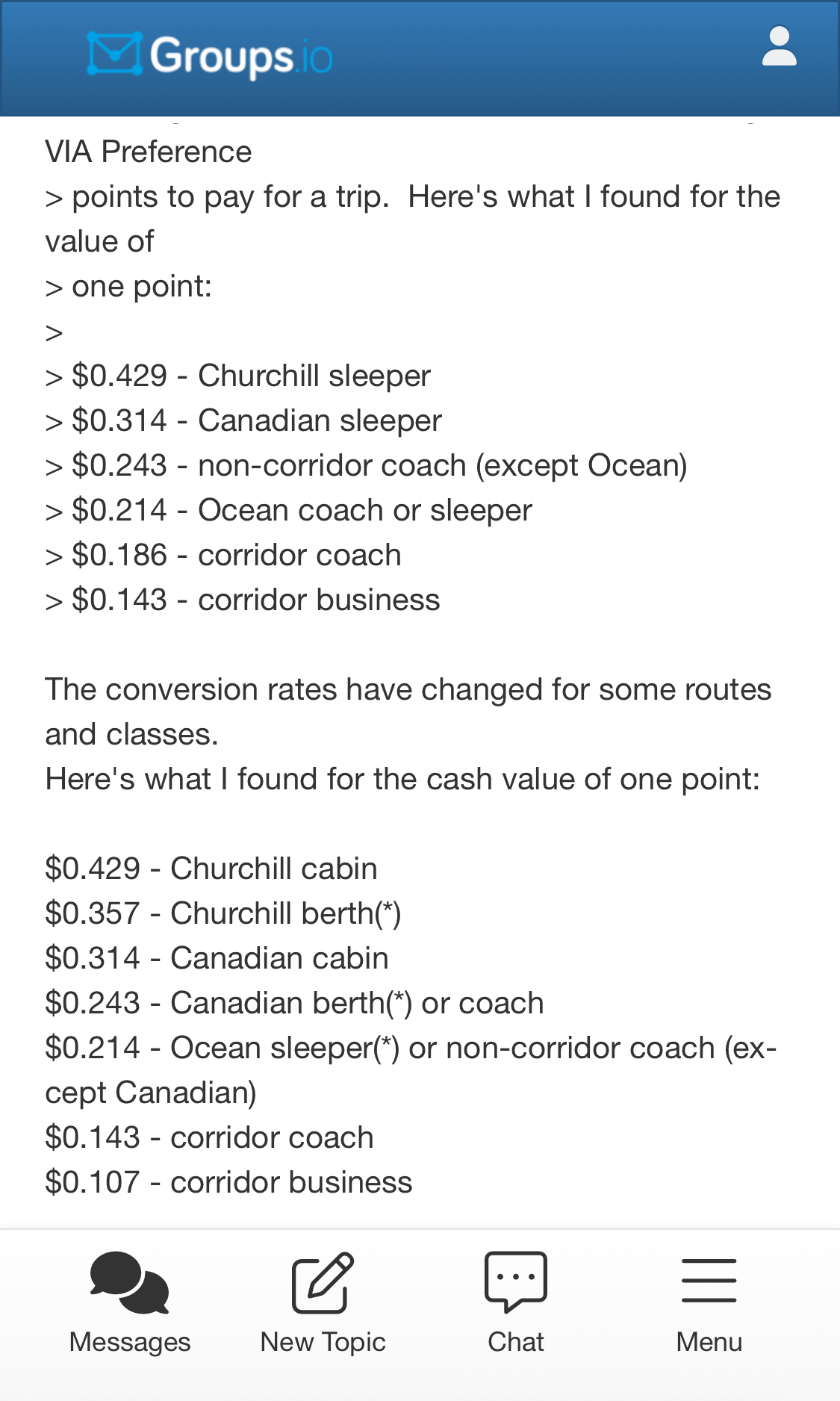This screenshot has height=1401, width=840.
Task: Click the "$0.107 - corridor business" line
Action: [x=228, y=1182]
